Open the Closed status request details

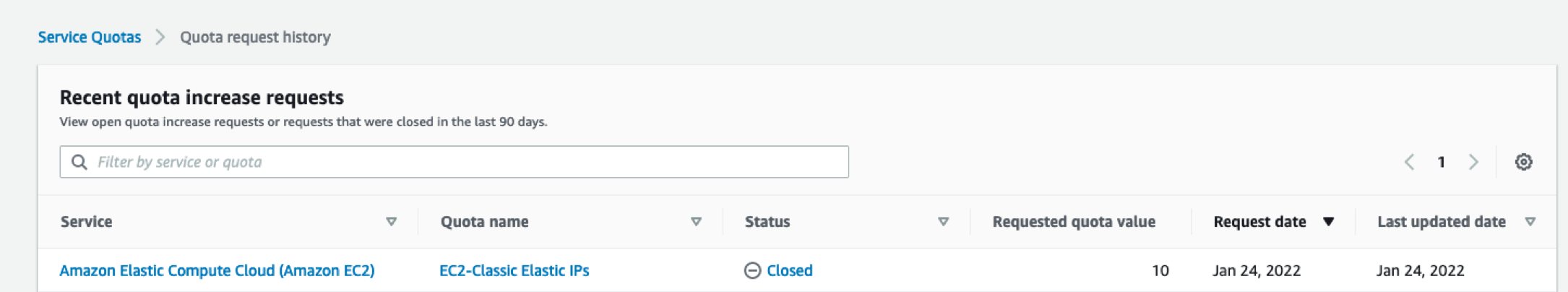tap(789, 270)
